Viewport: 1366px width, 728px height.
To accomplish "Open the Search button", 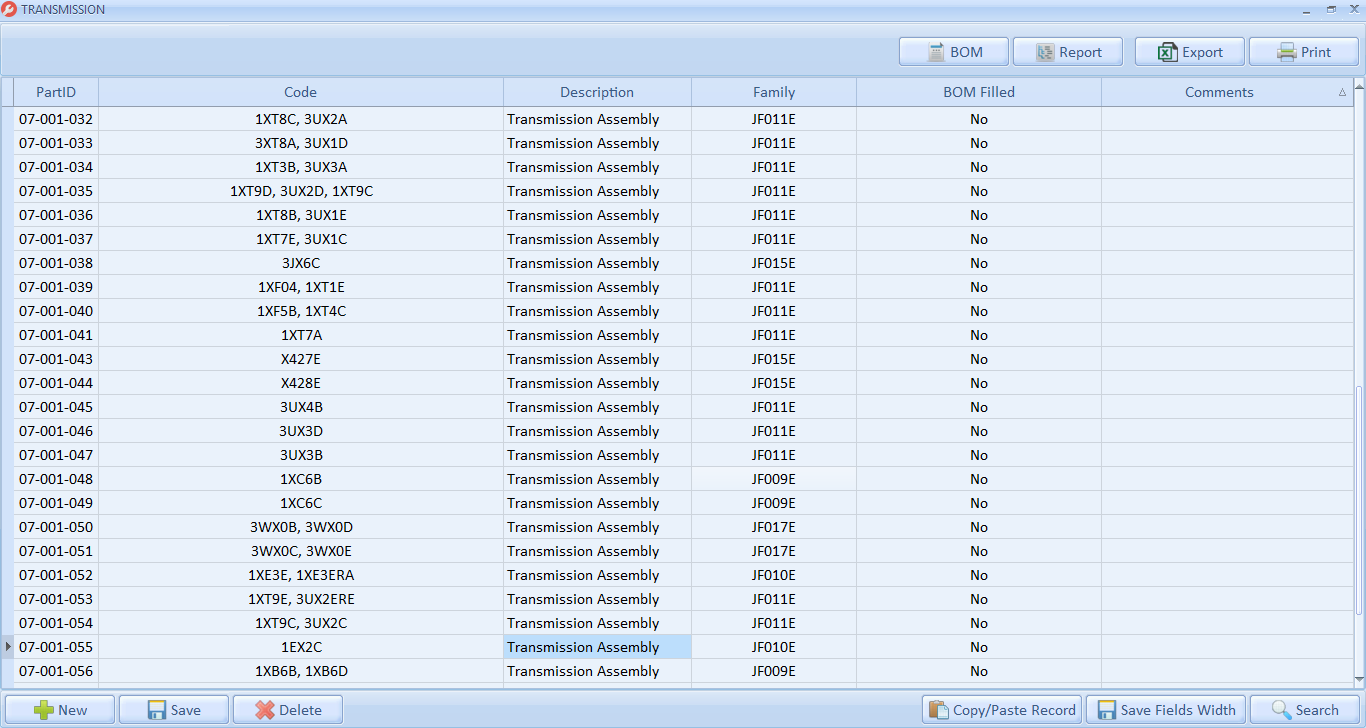I will (1305, 710).
